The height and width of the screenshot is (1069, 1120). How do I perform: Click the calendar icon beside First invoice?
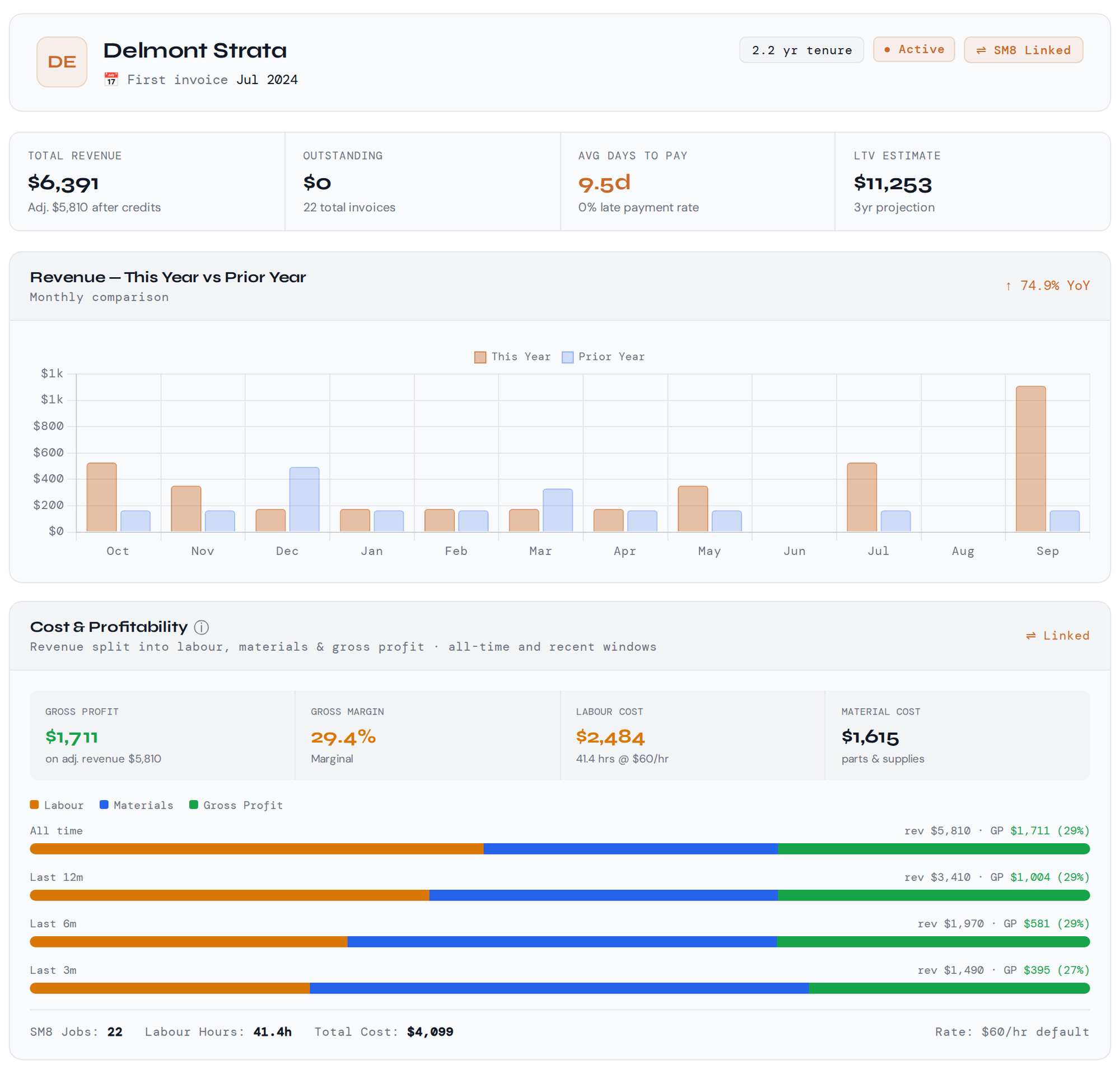pos(111,79)
